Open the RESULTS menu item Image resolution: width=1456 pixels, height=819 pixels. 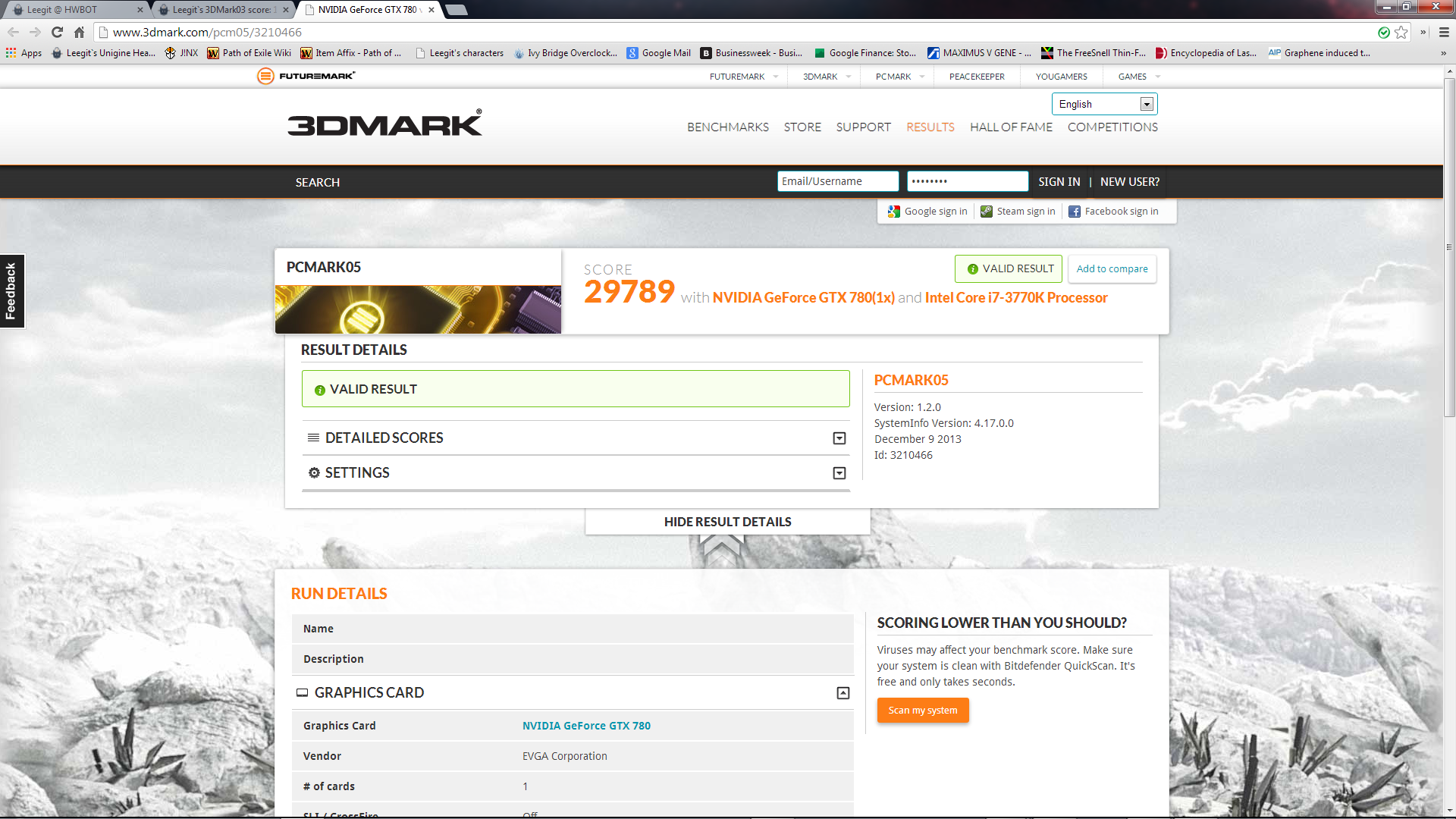click(x=930, y=127)
